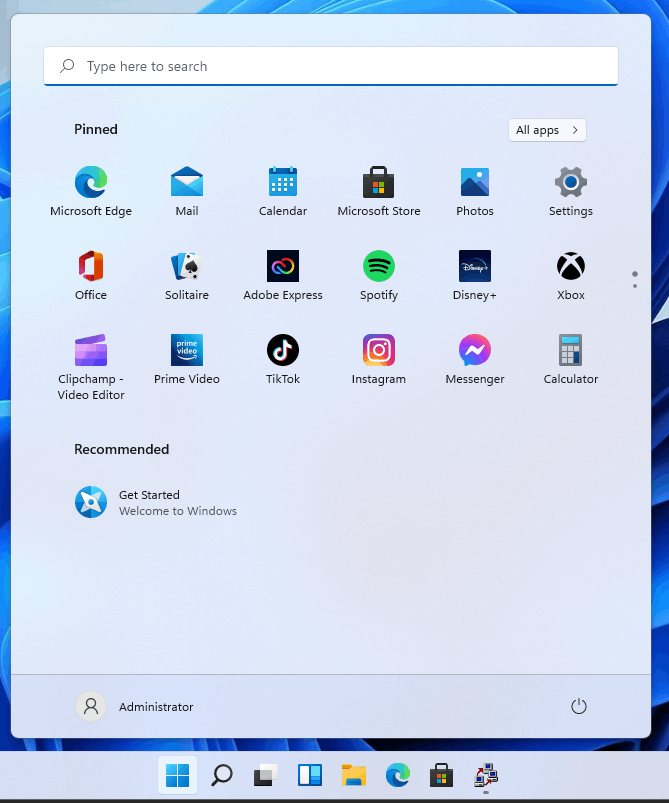Open Solitaire card game
This screenshot has width=669, height=803.
[187, 276]
